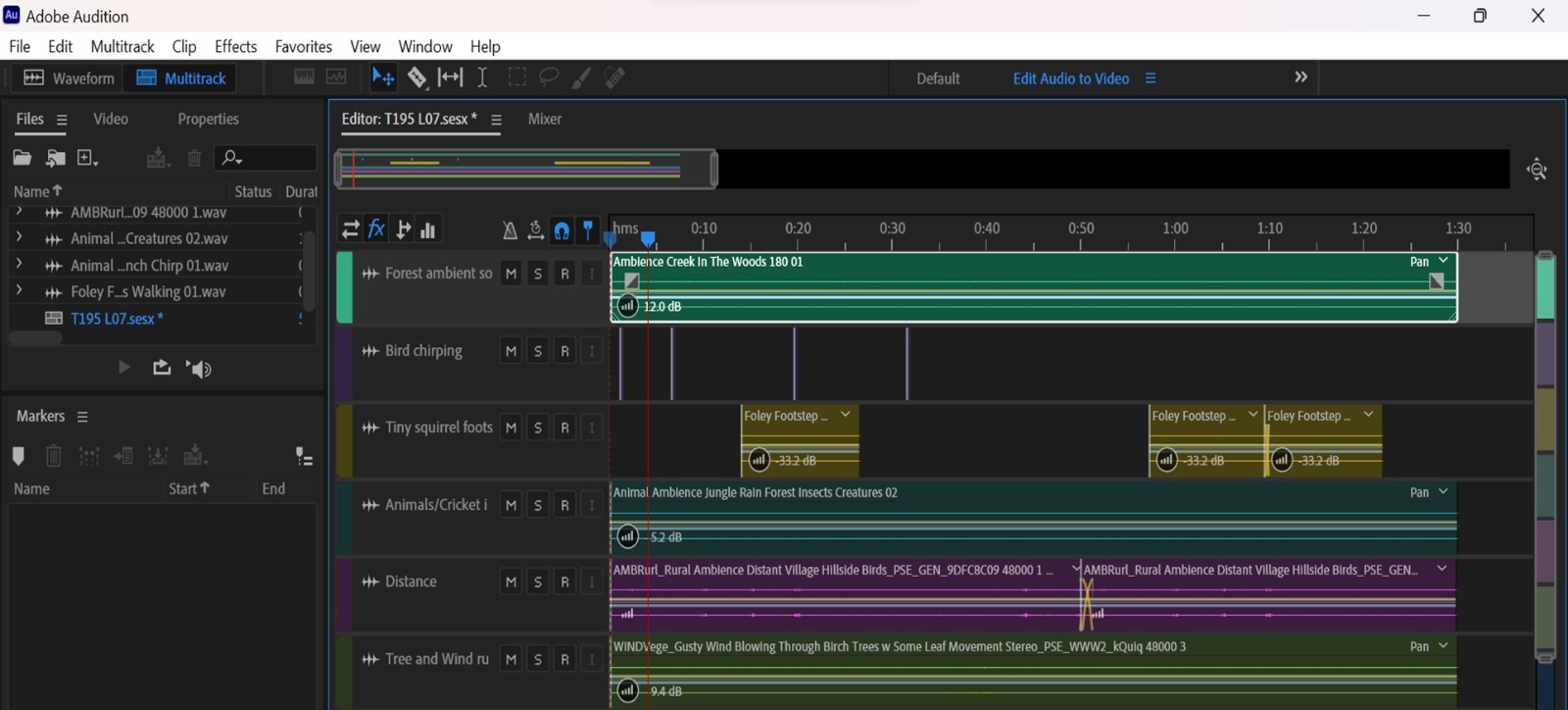Click the Open File folder icon
The height and width of the screenshot is (710, 1568).
22,158
